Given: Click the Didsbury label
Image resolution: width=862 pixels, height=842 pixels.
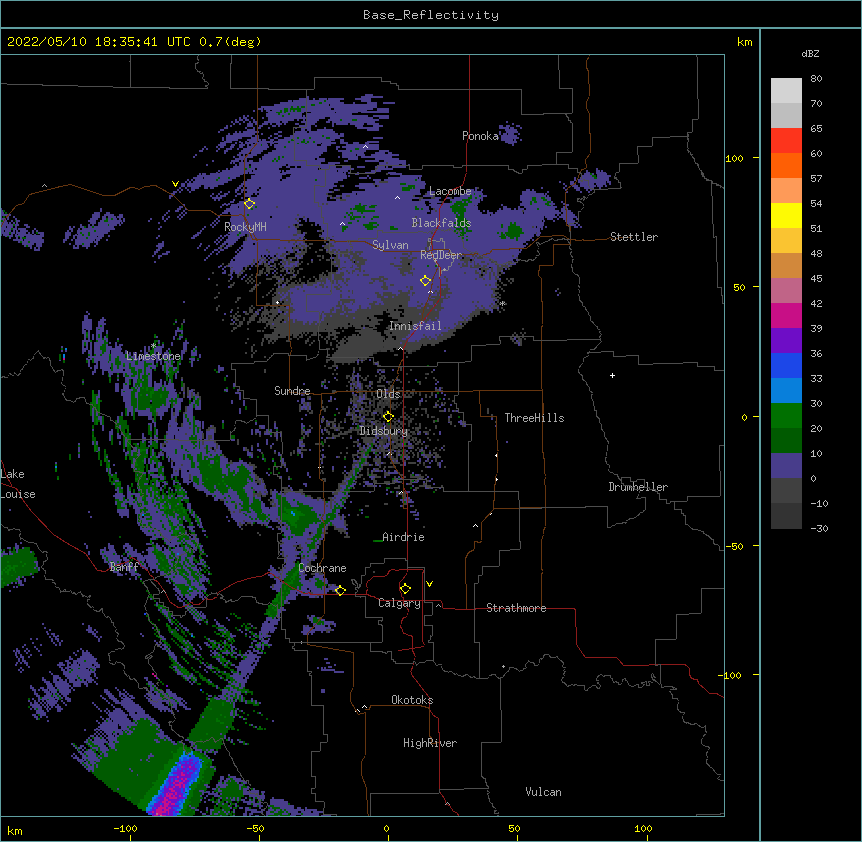Looking at the screenshot, I should pos(384,431).
